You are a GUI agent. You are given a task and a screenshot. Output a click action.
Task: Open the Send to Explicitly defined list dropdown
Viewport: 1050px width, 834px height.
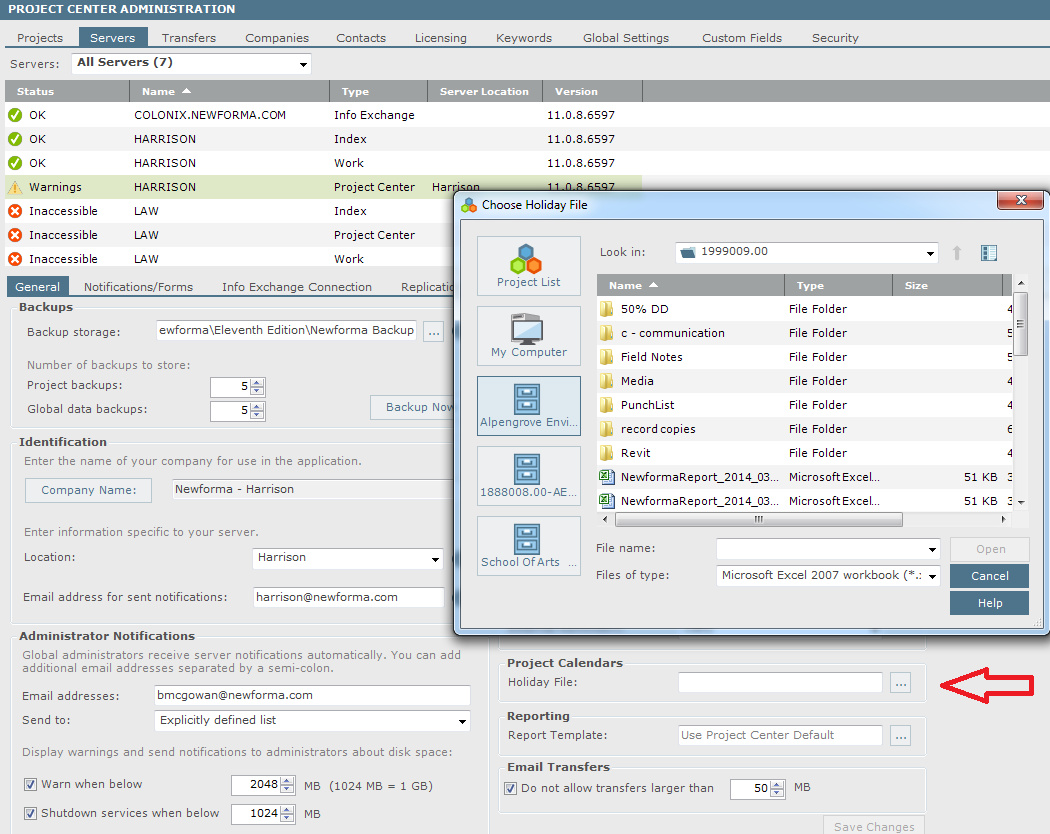pyautogui.click(x=462, y=721)
